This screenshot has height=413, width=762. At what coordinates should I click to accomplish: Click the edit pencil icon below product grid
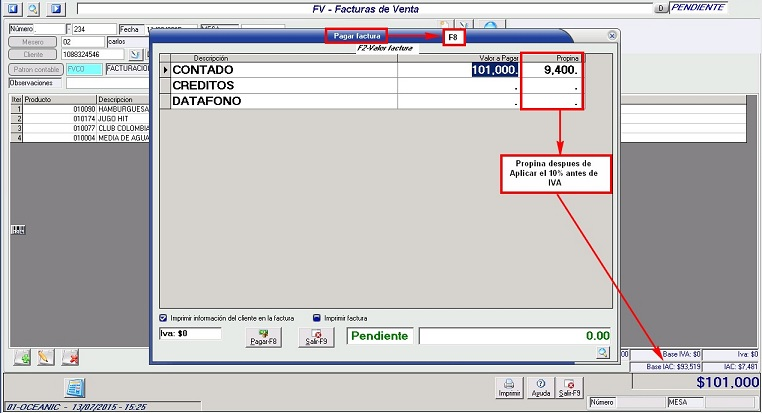(x=45, y=356)
